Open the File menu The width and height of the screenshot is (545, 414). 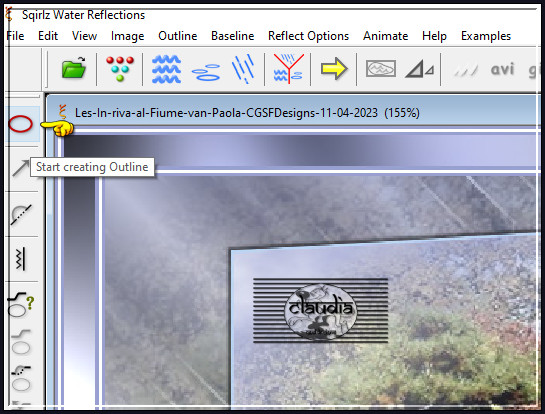click(15, 36)
